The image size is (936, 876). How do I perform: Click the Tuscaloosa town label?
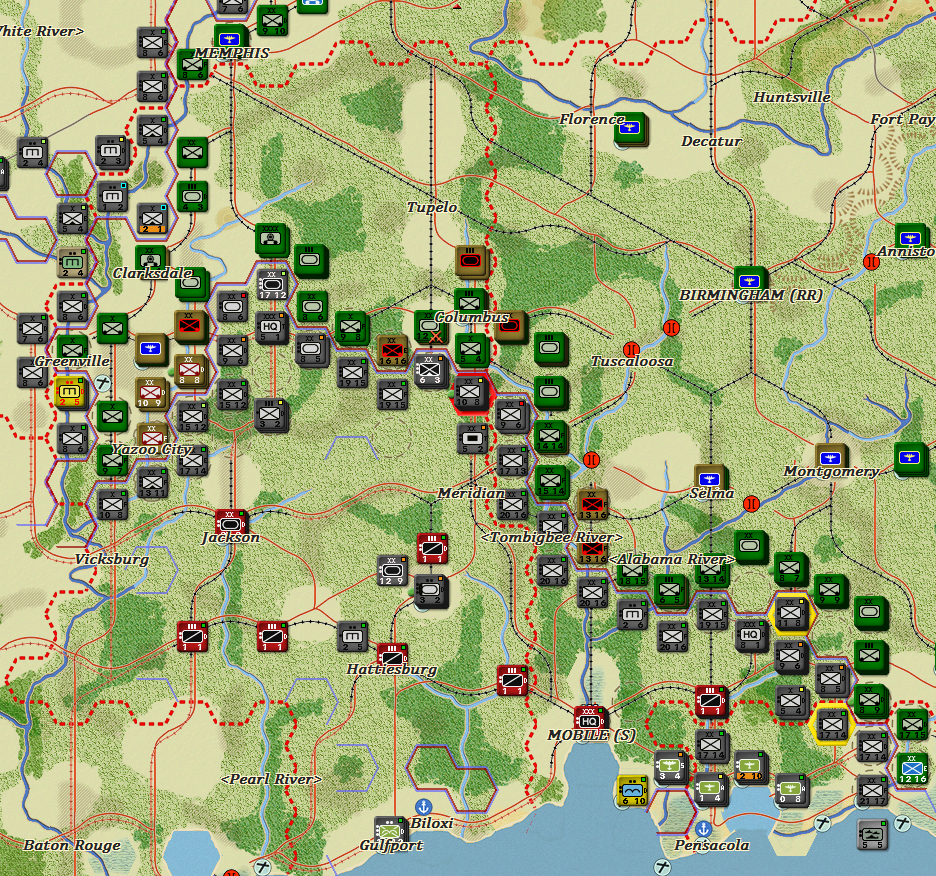pos(632,361)
